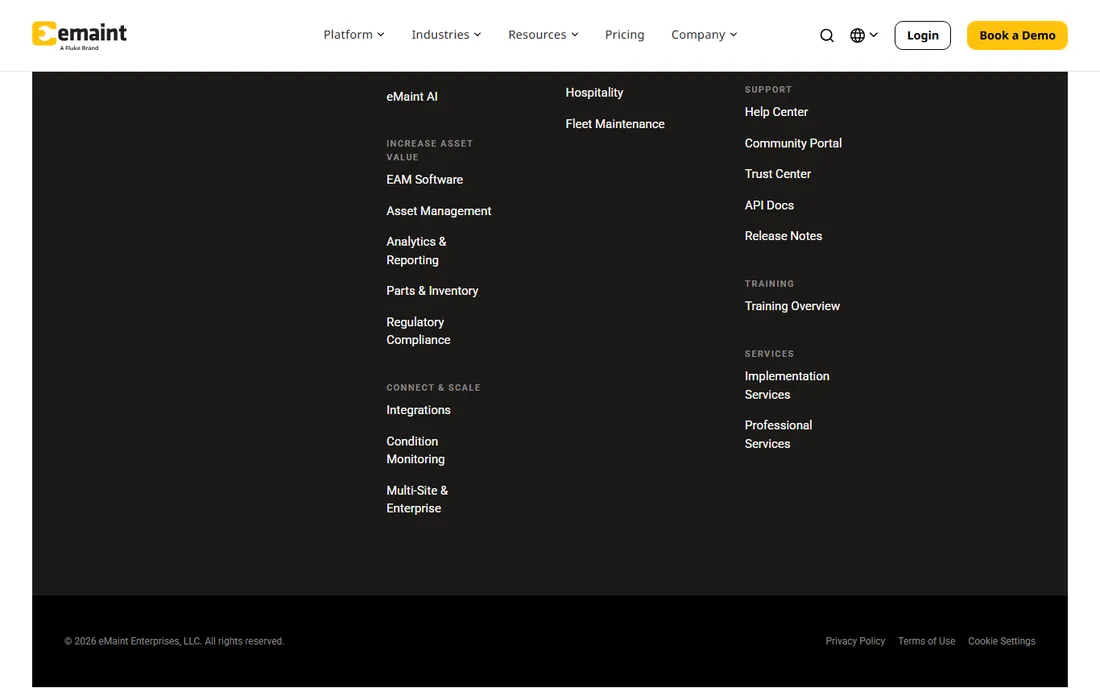Go to Fleet Maintenance
This screenshot has height=688, width=1100.
(615, 123)
